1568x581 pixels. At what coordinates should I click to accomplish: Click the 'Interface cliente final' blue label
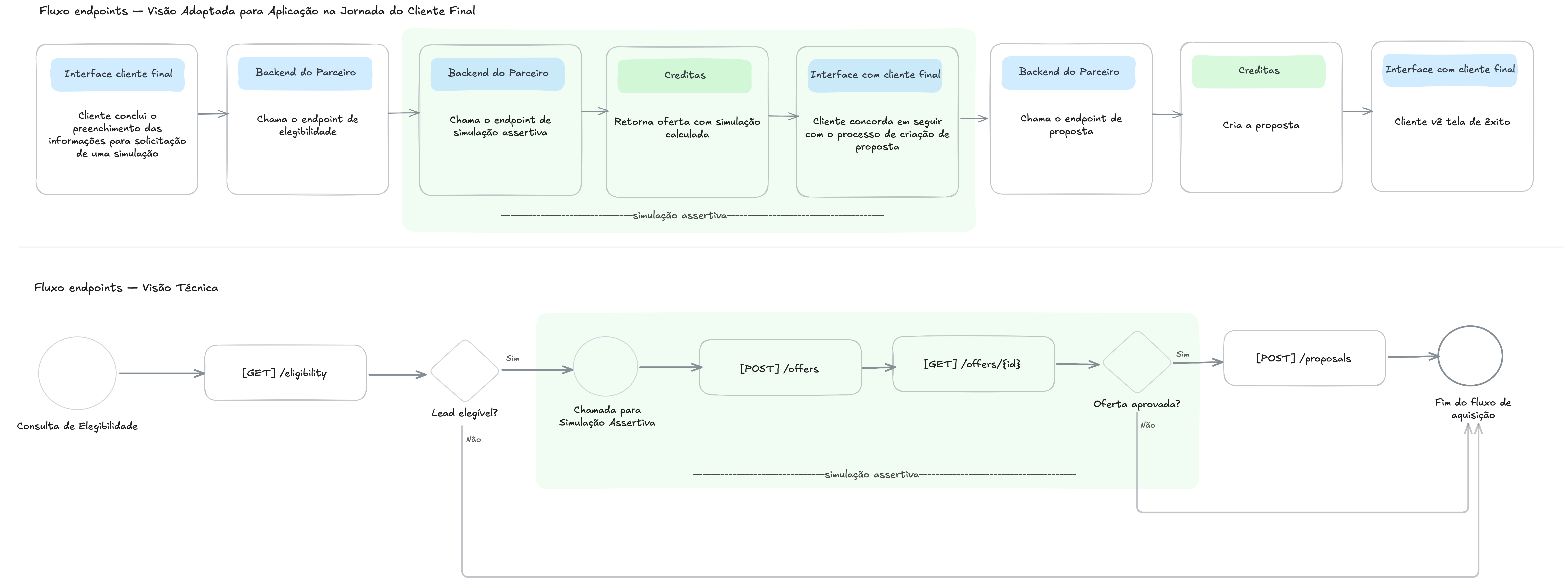coord(118,74)
